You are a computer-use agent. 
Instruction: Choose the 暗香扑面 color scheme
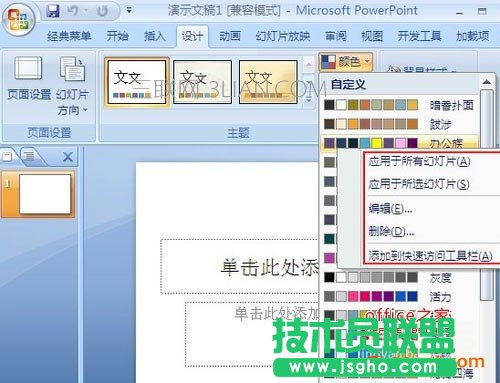pyautogui.click(x=399, y=105)
